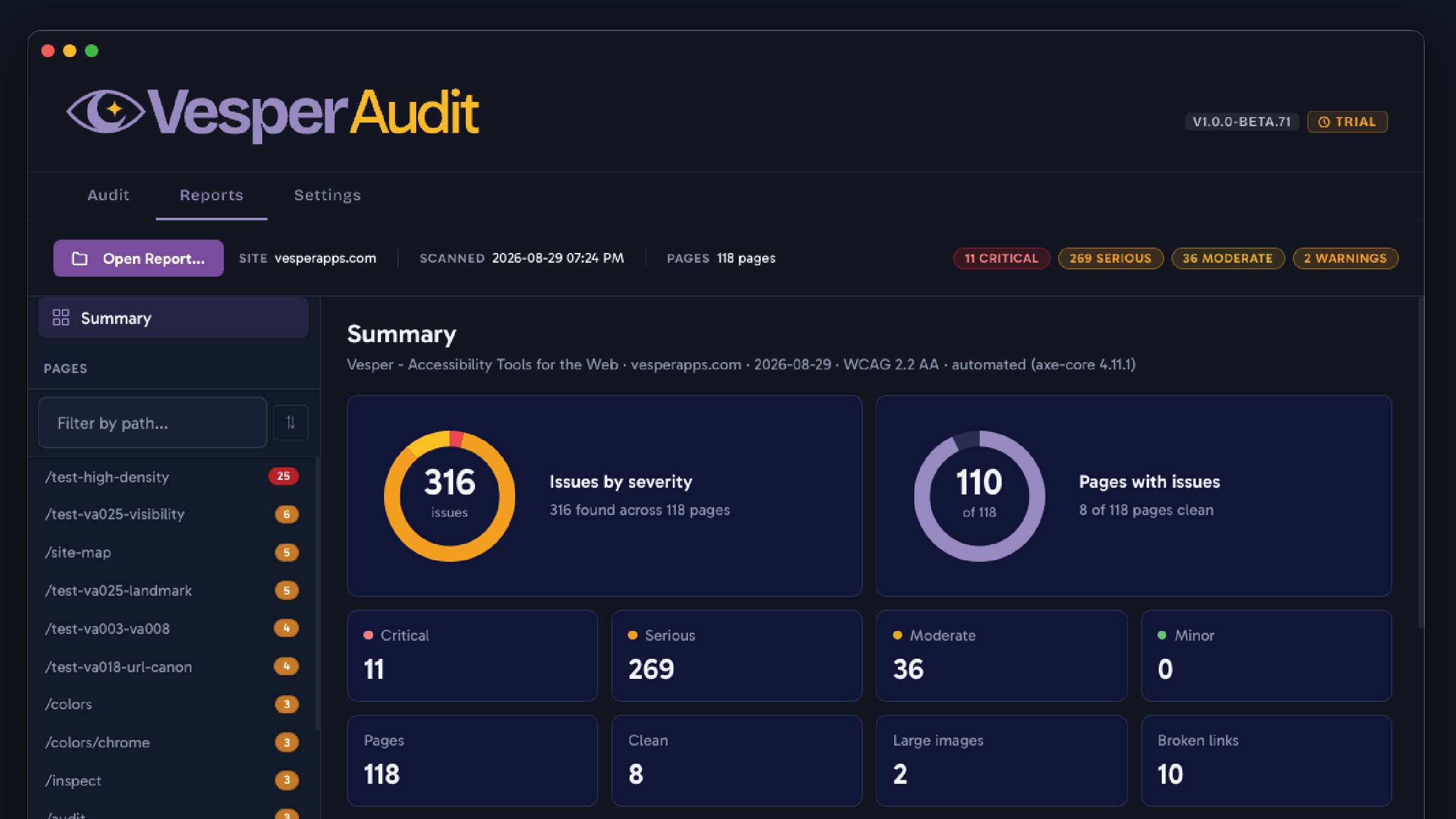Click the clock icon in TRIAL badge

[1324, 122]
